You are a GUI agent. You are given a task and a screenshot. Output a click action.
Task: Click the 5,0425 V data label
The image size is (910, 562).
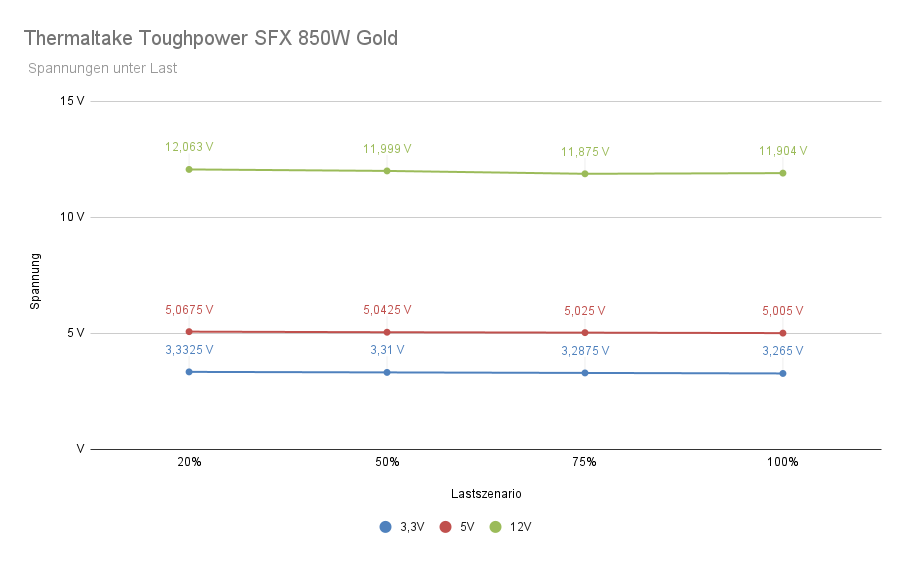(x=387, y=310)
